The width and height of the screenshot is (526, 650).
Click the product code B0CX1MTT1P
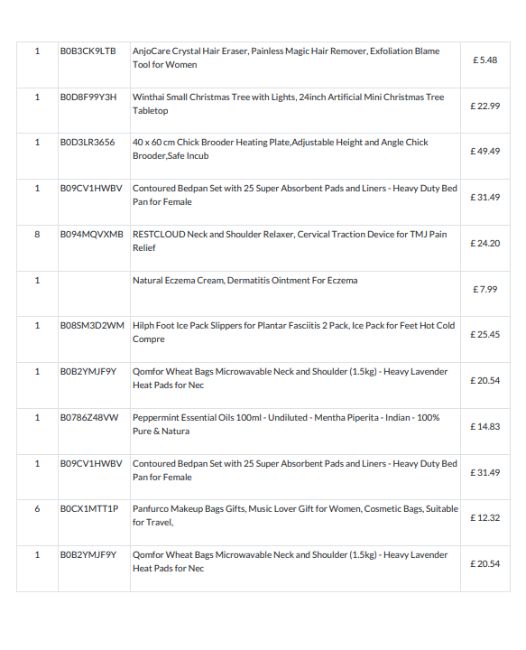[89, 509]
